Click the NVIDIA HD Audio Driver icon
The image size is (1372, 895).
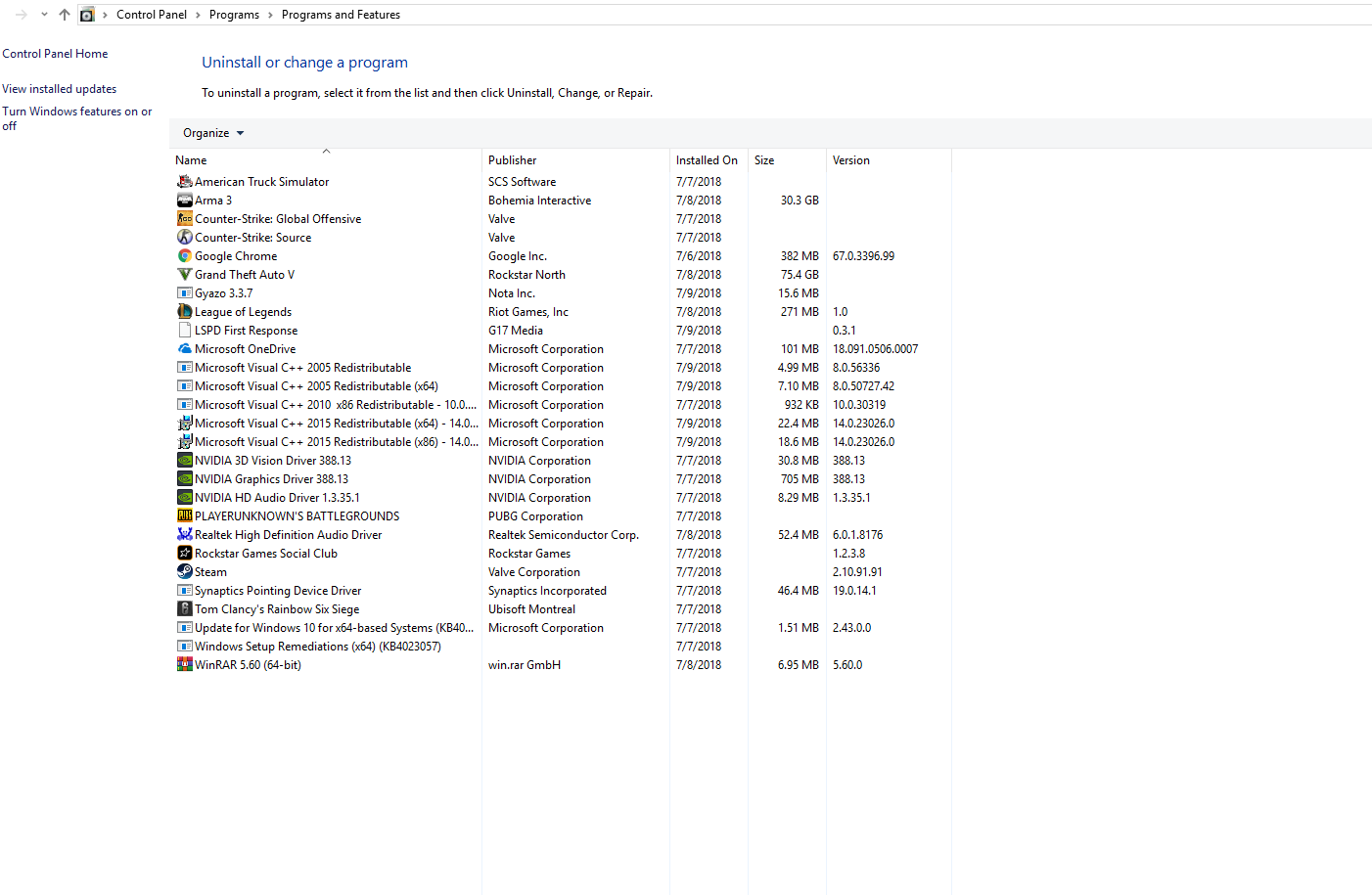(x=184, y=497)
